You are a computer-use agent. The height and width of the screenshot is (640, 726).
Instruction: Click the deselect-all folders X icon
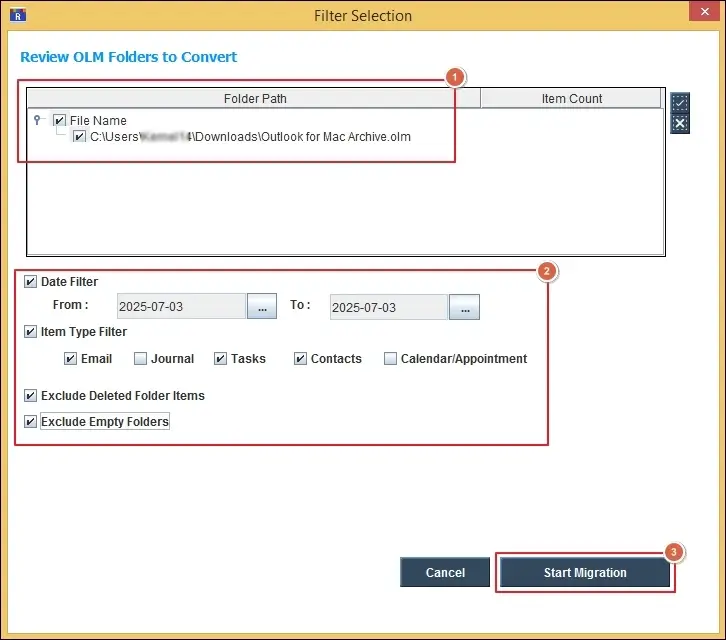(680, 123)
